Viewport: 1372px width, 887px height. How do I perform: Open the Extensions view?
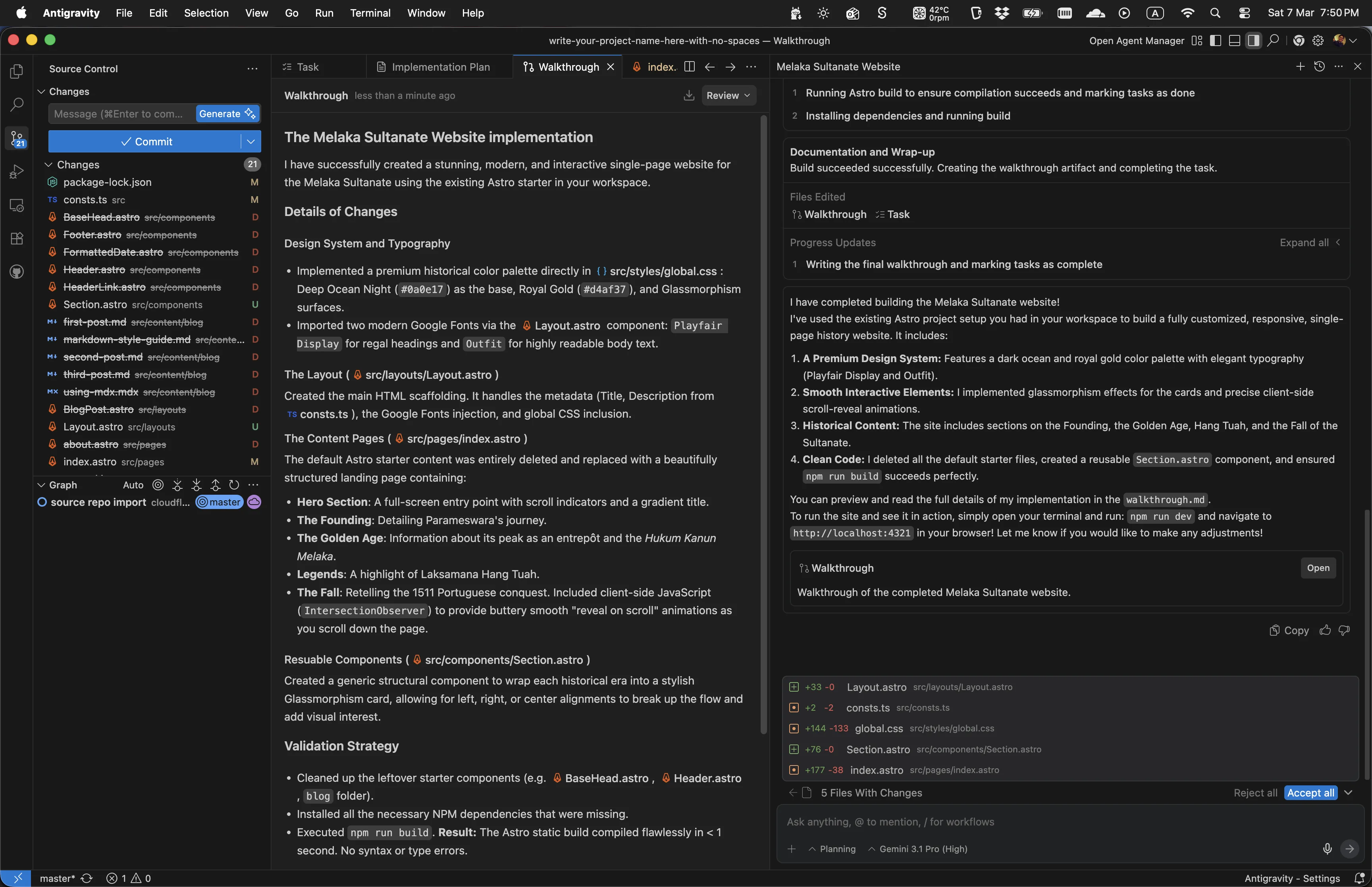click(17, 239)
